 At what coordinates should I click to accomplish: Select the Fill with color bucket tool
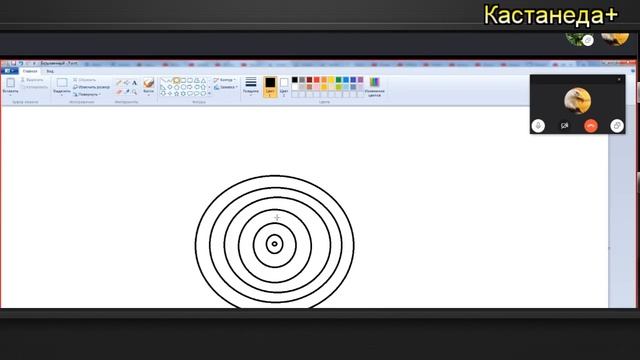point(127,83)
